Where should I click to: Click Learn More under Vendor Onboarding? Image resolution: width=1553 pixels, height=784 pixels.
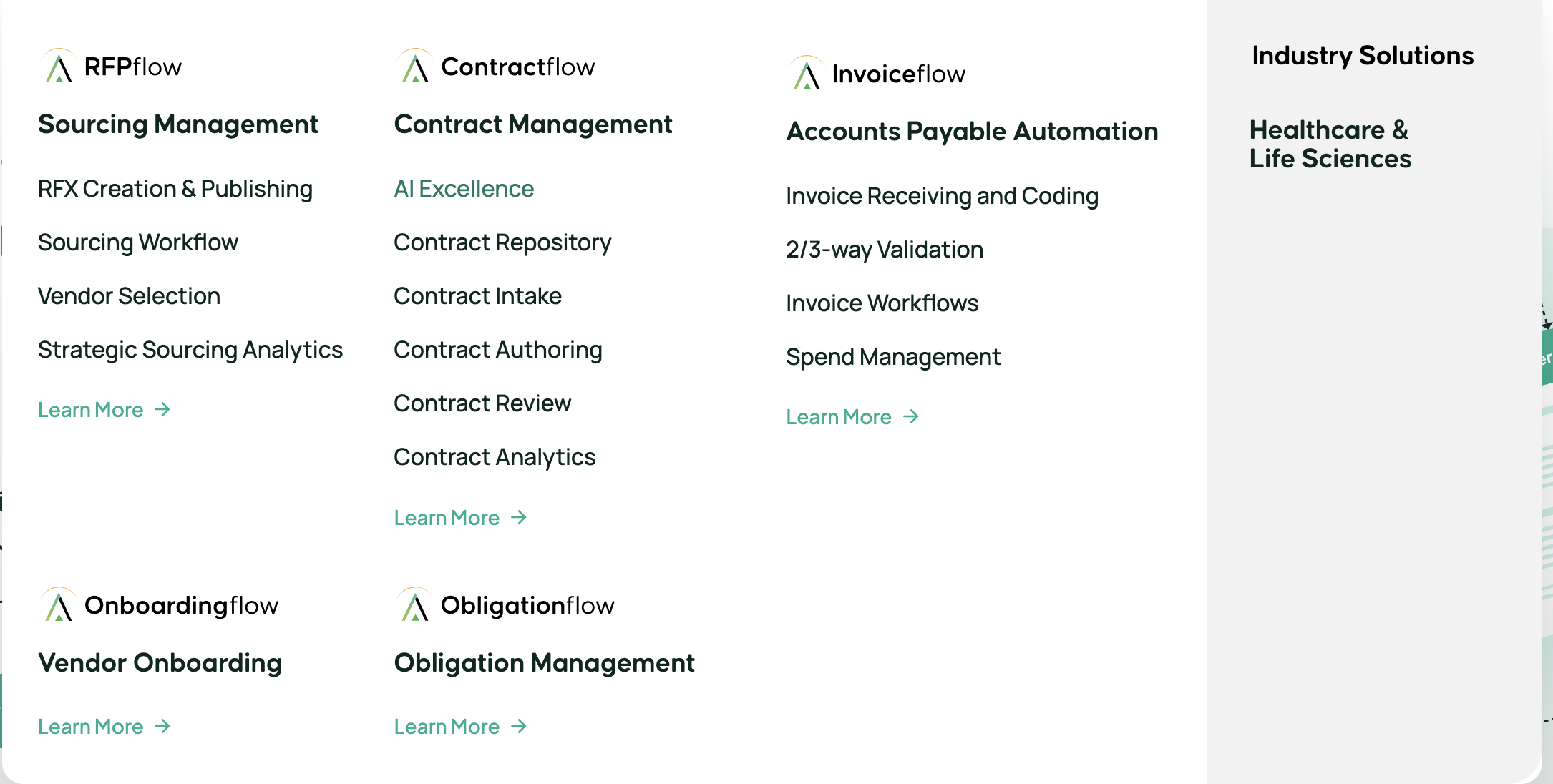[x=91, y=727]
